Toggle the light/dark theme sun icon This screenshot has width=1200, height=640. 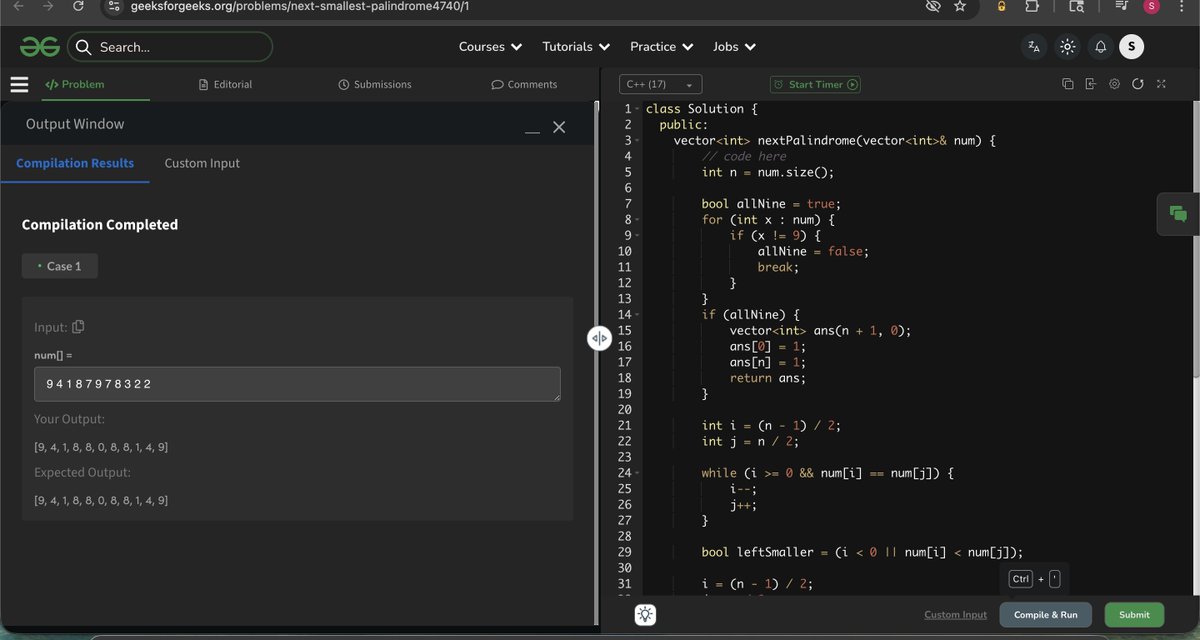pyautogui.click(x=1067, y=47)
